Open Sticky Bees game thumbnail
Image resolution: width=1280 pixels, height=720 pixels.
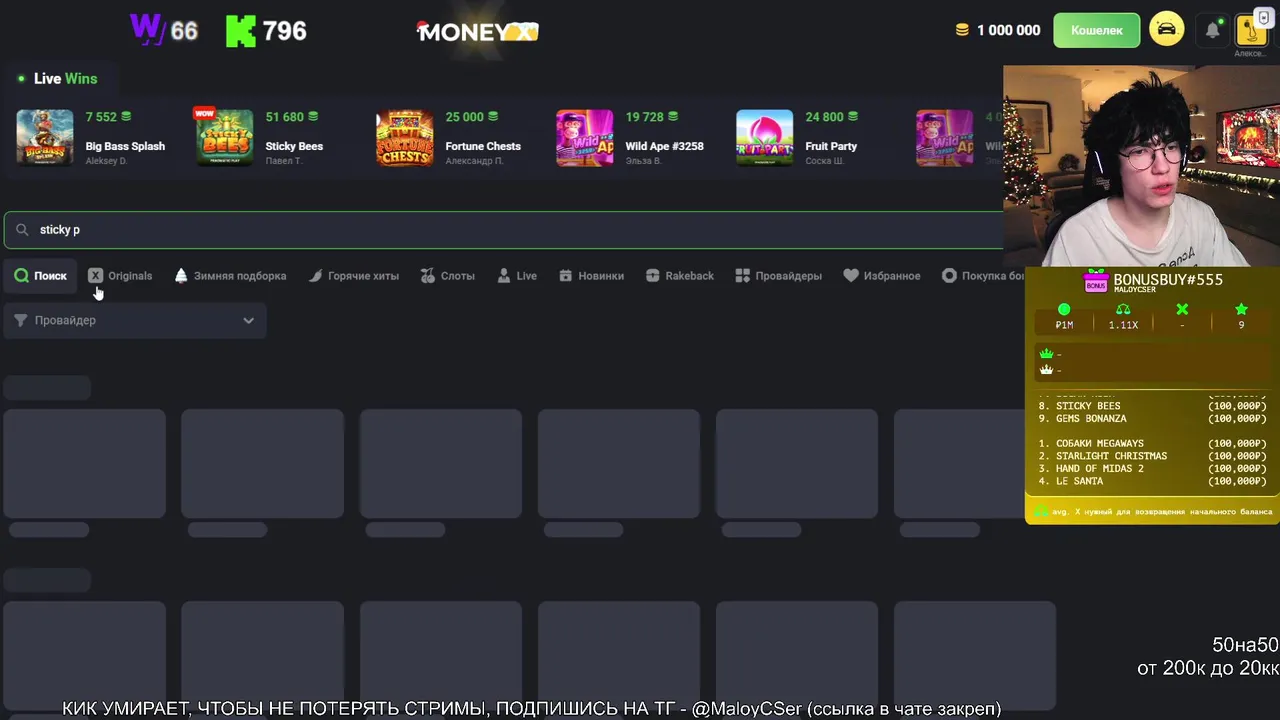(225, 137)
